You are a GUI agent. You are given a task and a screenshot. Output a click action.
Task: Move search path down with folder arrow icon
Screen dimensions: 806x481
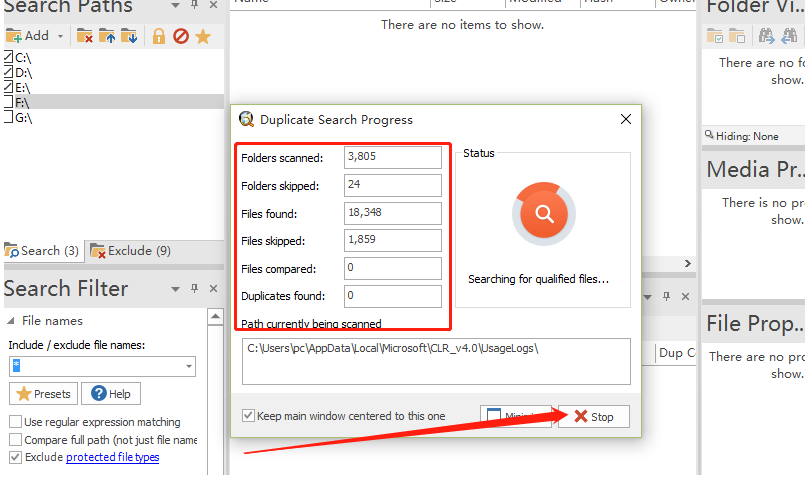point(129,36)
